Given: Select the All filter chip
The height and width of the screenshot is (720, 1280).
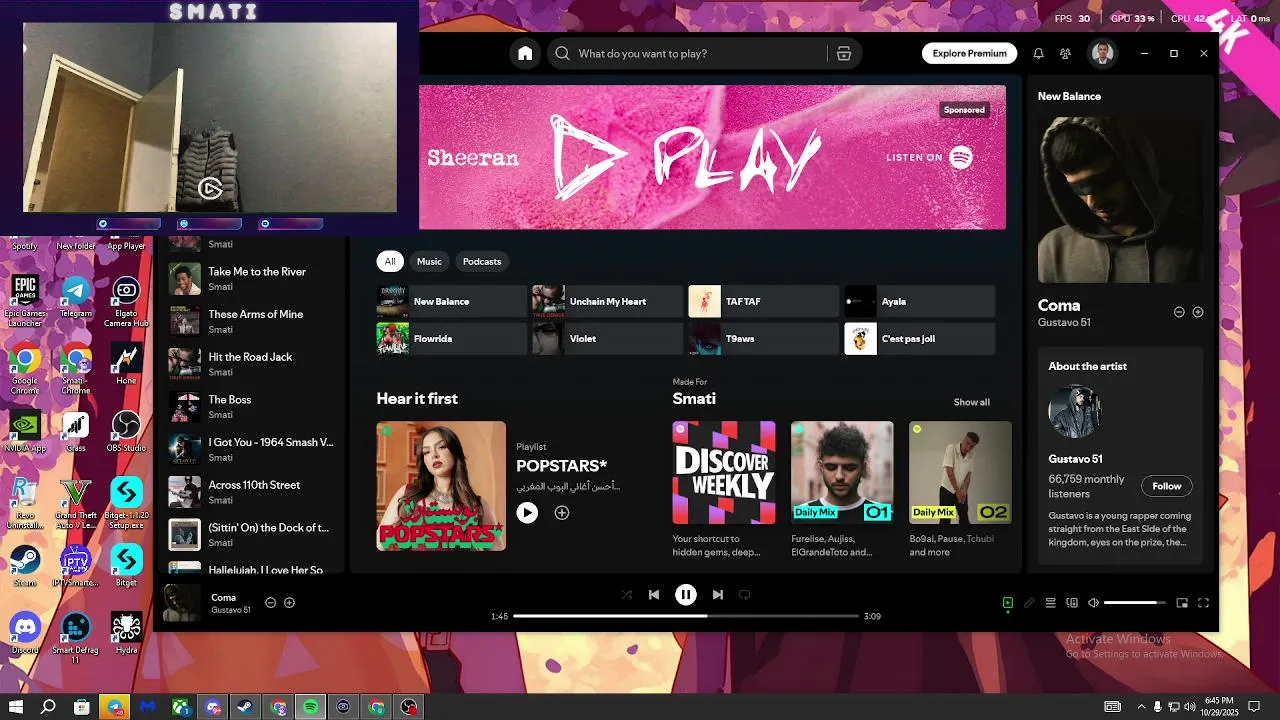Looking at the screenshot, I should click(x=390, y=262).
